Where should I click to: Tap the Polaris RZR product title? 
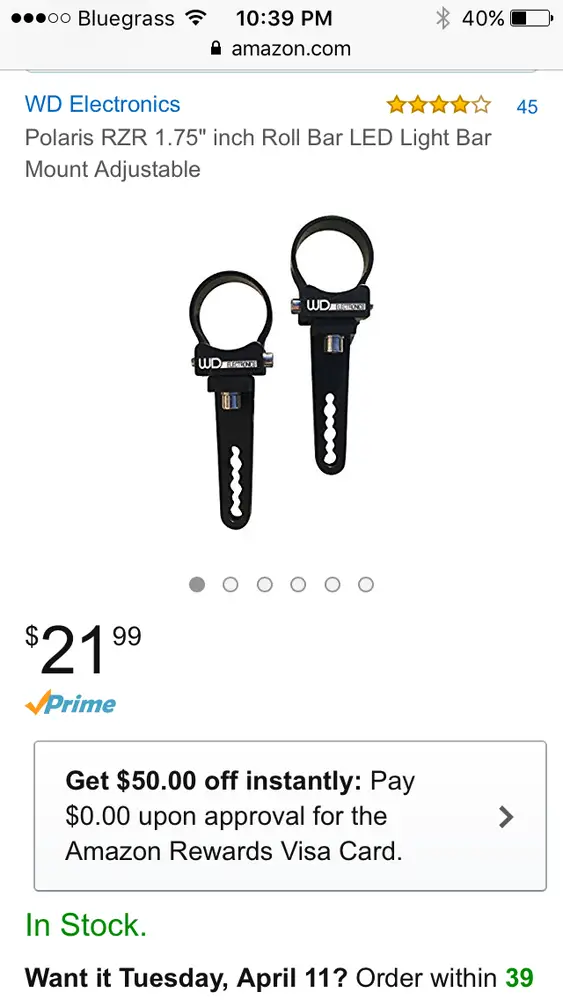(258, 153)
